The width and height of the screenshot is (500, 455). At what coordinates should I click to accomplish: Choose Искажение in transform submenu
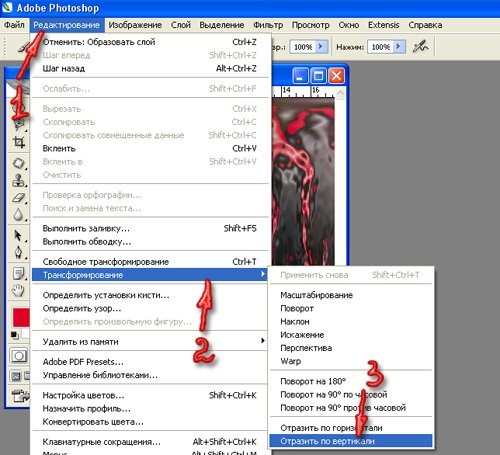tap(351, 335)
